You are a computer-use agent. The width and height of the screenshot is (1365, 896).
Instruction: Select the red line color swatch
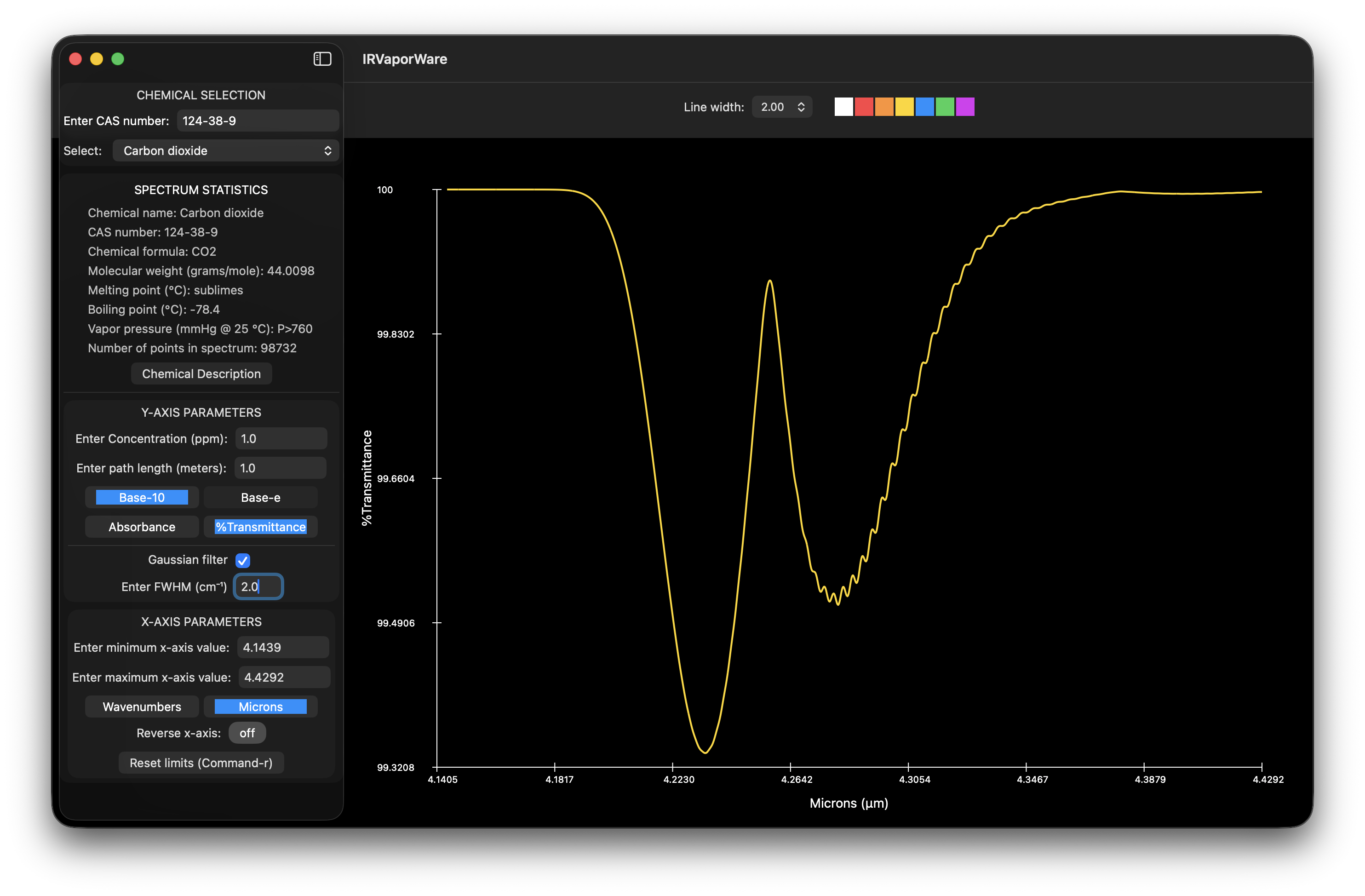pos(864,107)
